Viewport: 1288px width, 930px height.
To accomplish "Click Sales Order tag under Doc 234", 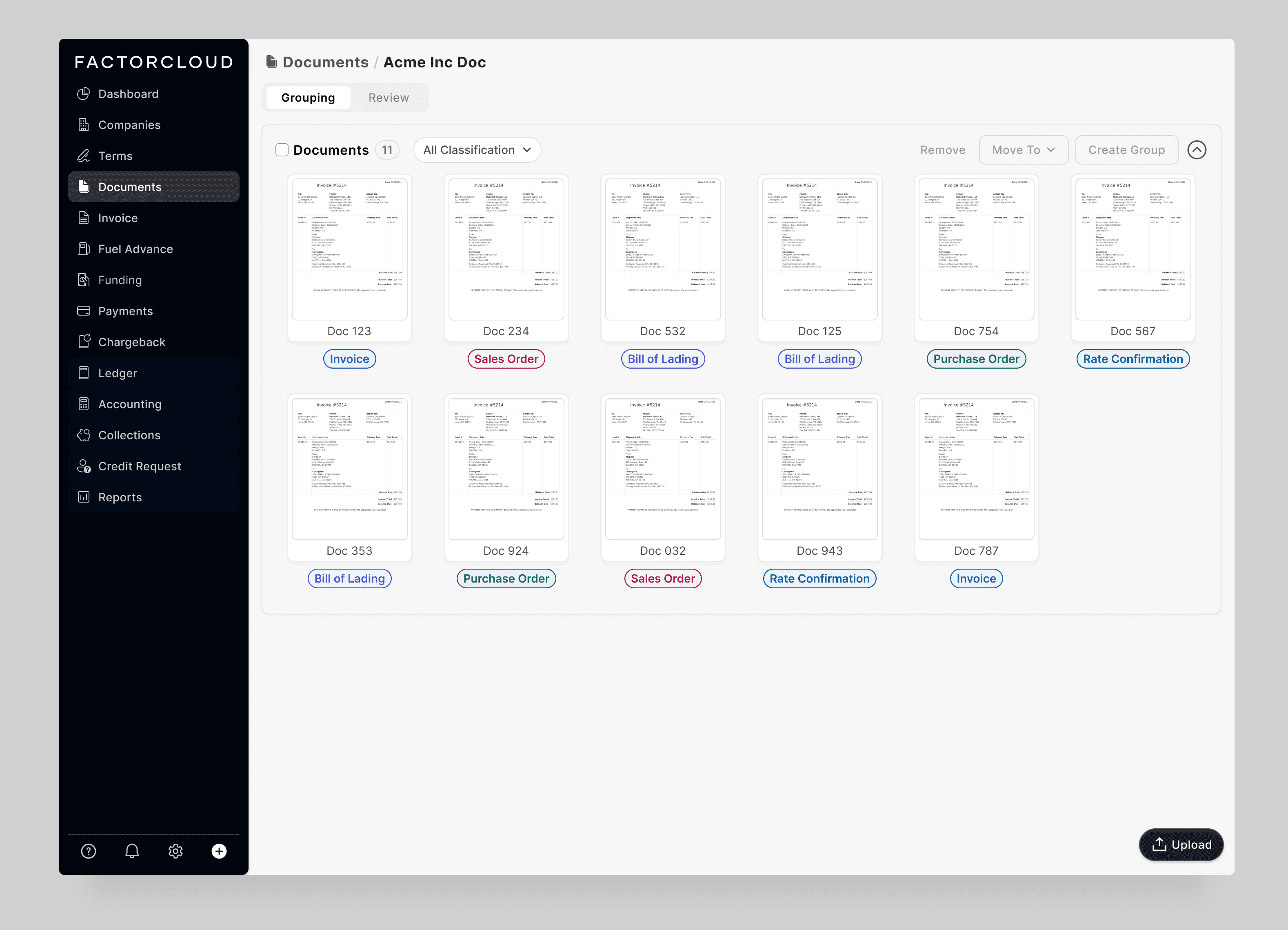I will click(506, 359).
